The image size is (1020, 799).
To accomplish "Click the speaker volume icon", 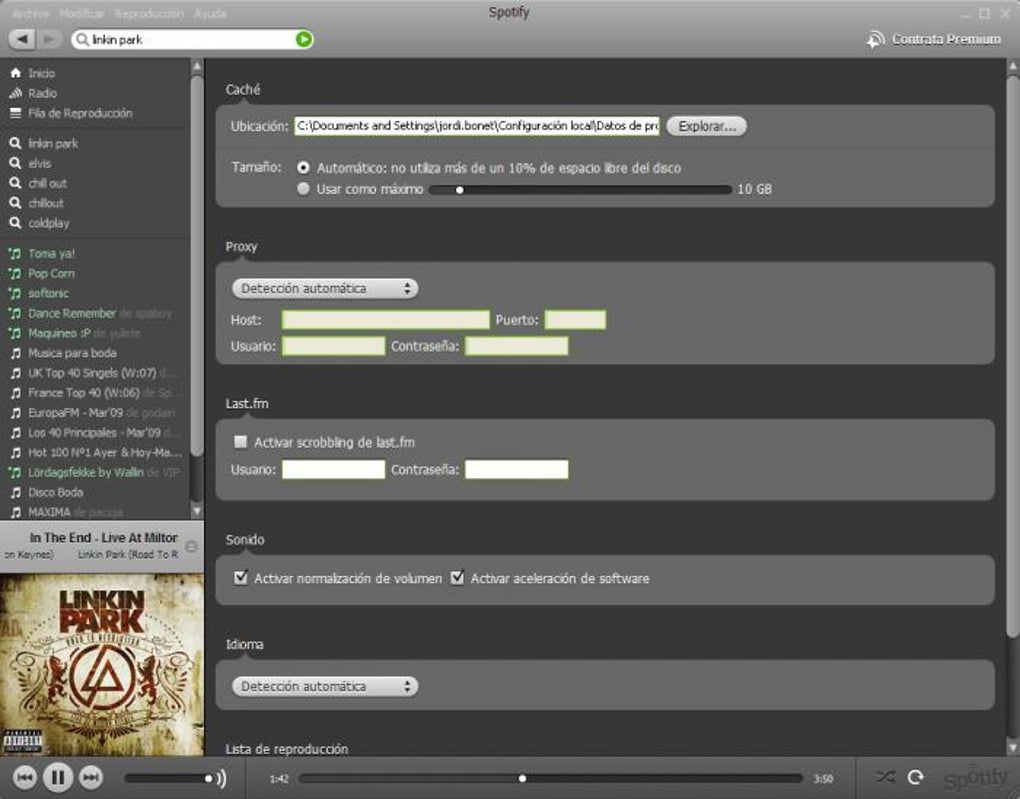I will pos(222,778).
